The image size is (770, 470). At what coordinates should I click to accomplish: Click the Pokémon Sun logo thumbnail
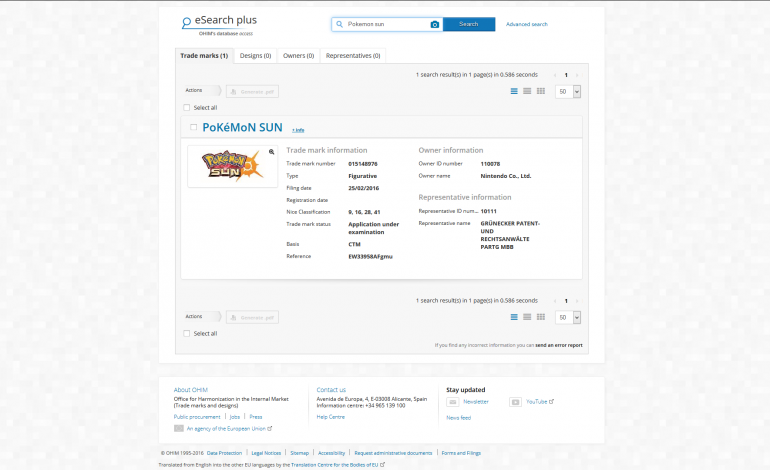click(x=231, y=165)
